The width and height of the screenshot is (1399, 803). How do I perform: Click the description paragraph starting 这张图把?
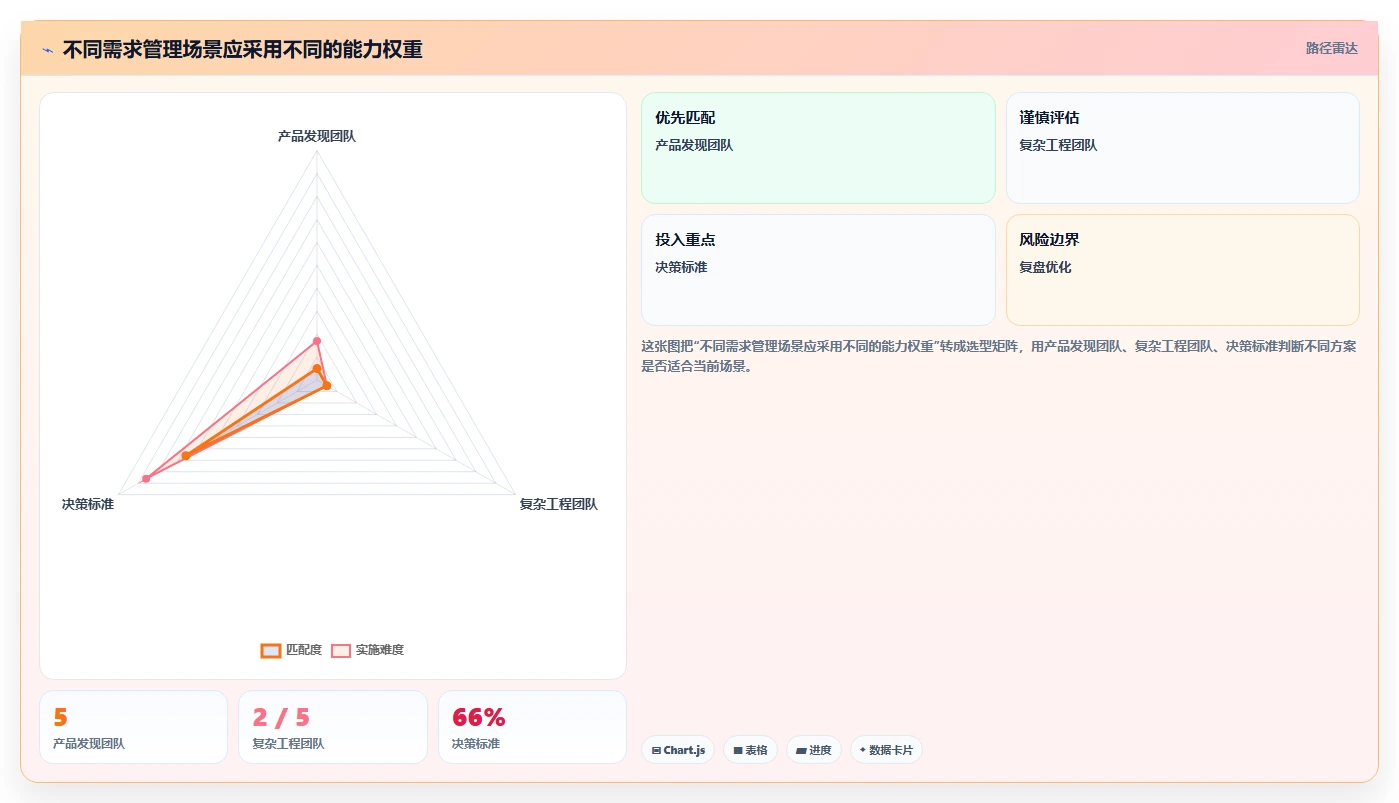click(x=998, y=356)
